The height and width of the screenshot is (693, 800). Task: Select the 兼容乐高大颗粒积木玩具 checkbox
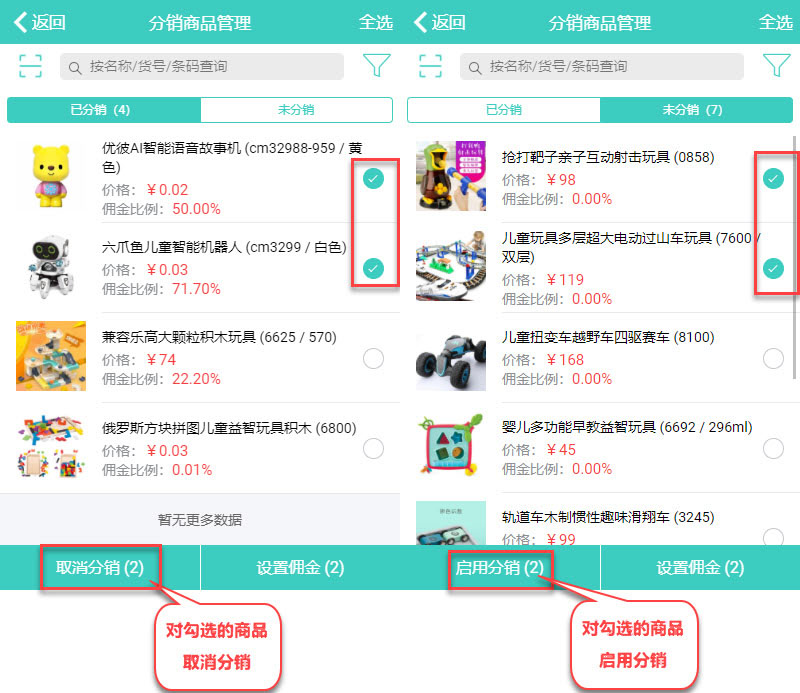click(373, 358)
